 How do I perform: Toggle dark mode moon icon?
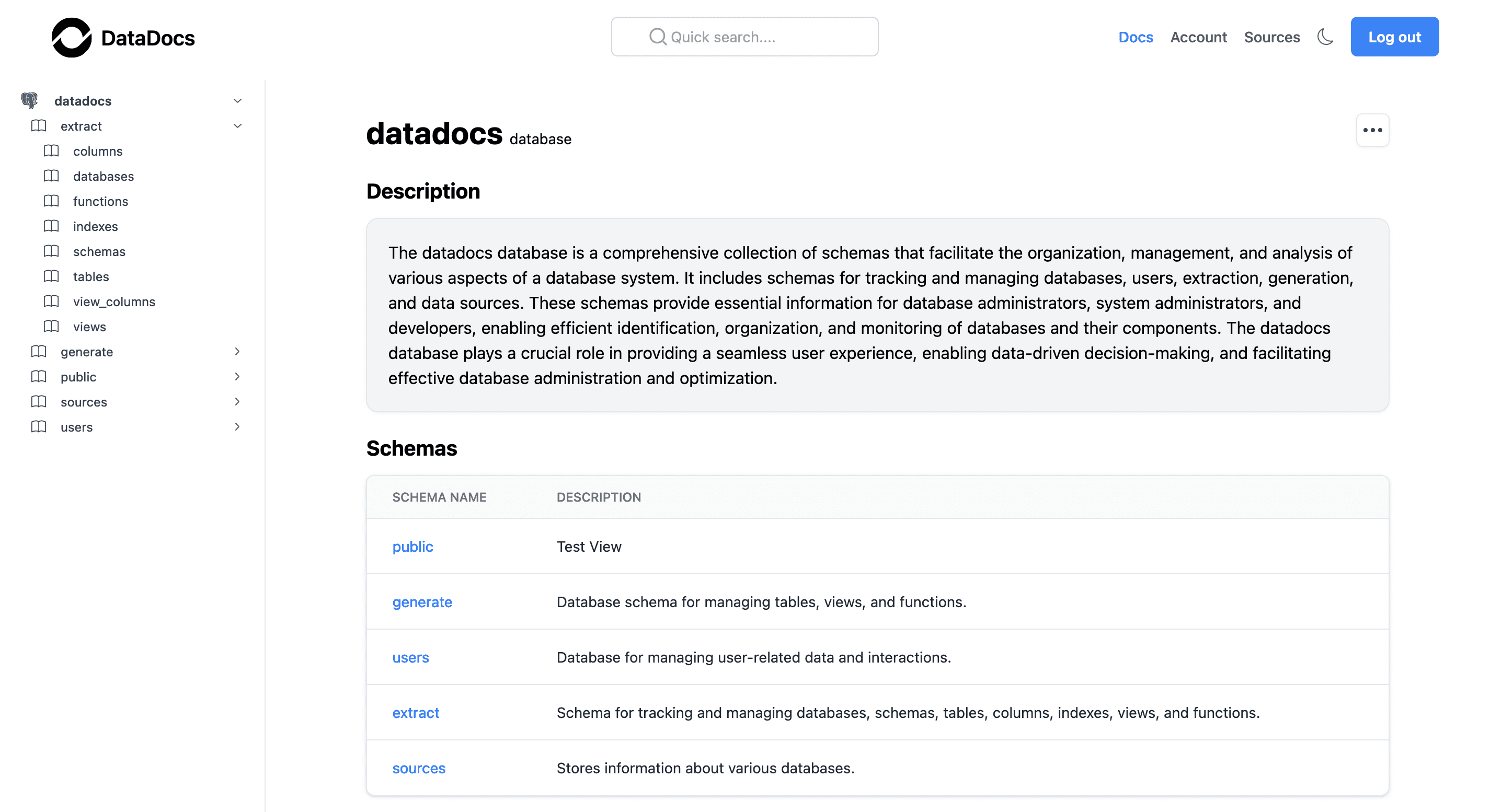click(1326, 37)
